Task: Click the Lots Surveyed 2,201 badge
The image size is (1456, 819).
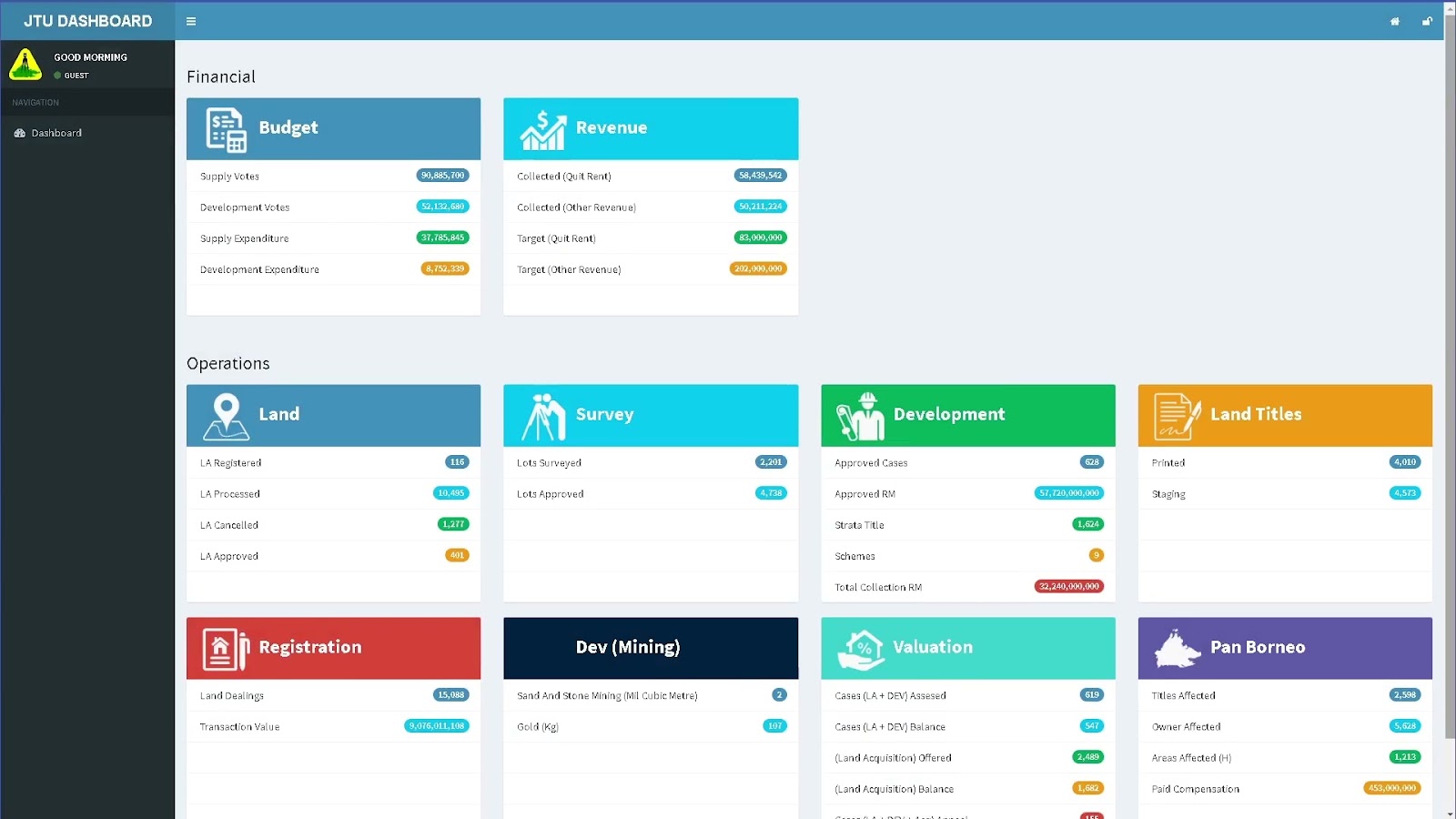Action: click(771, 462)
